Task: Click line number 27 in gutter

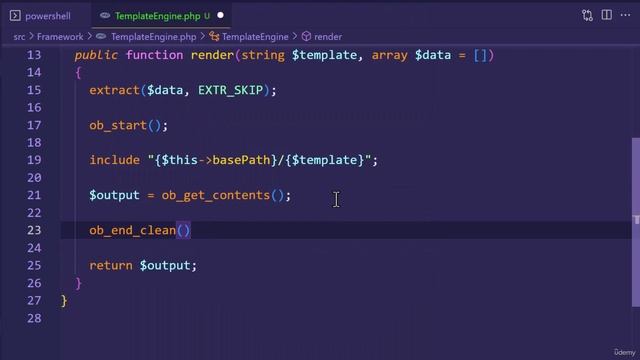Action: [x=34, y=300]
